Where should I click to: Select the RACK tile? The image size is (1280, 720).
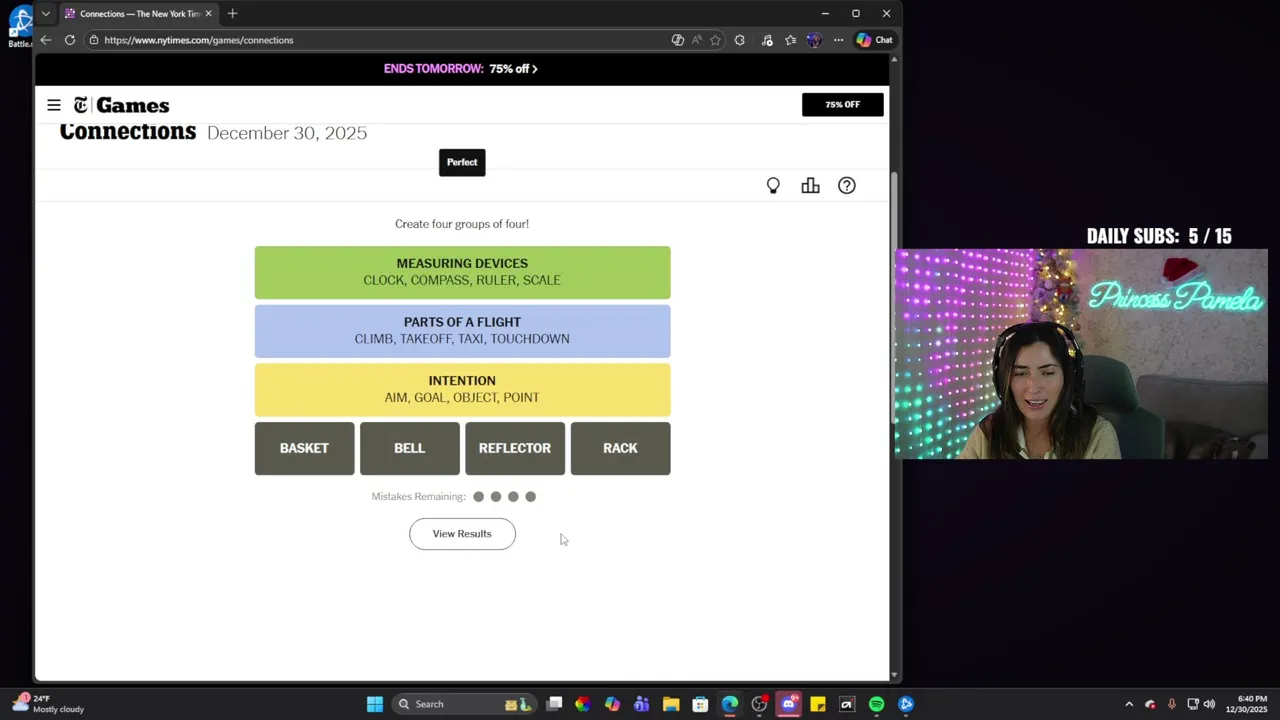(620, 448)
